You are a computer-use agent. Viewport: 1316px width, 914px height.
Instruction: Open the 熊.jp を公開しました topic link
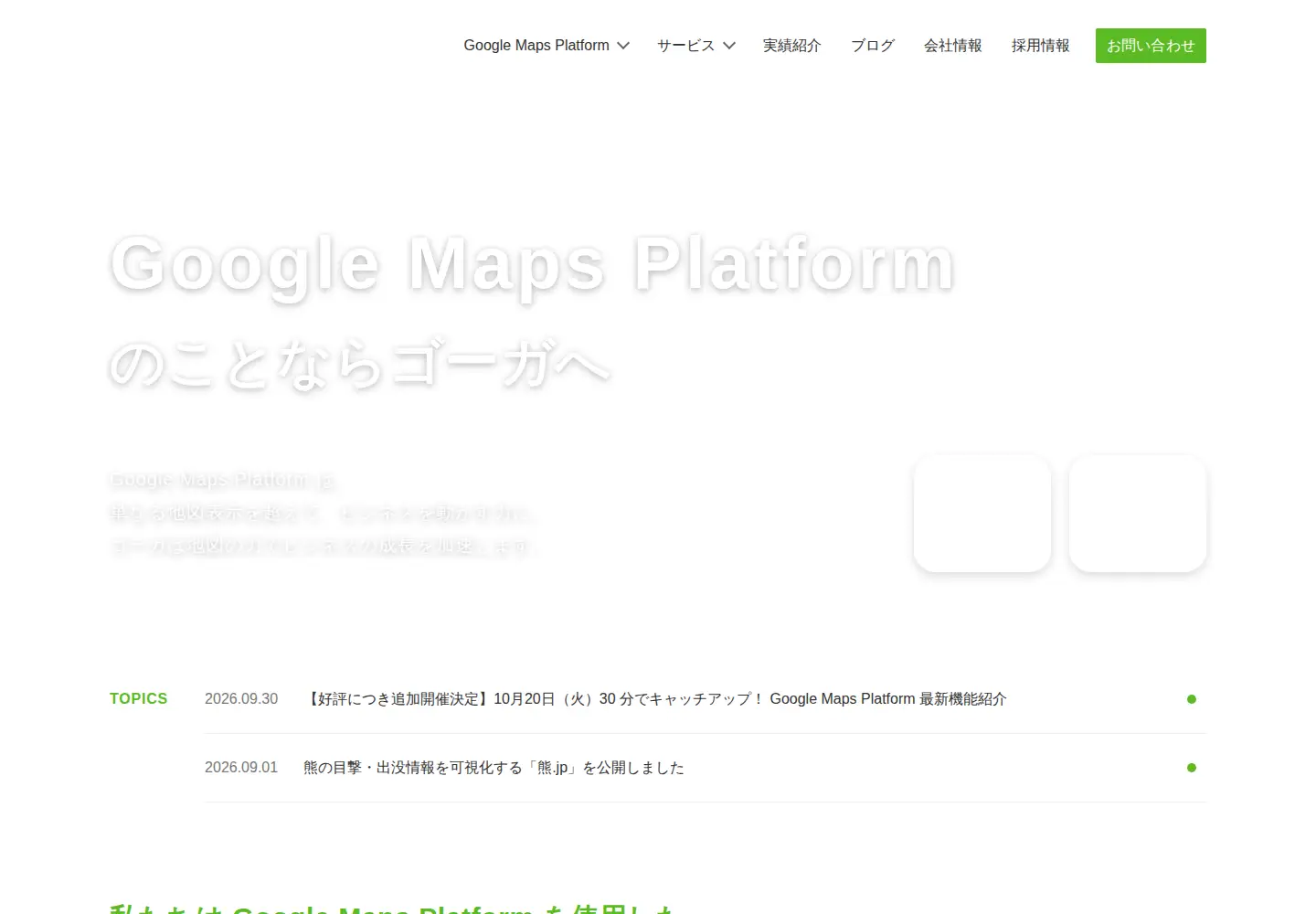tap(493, 768)
